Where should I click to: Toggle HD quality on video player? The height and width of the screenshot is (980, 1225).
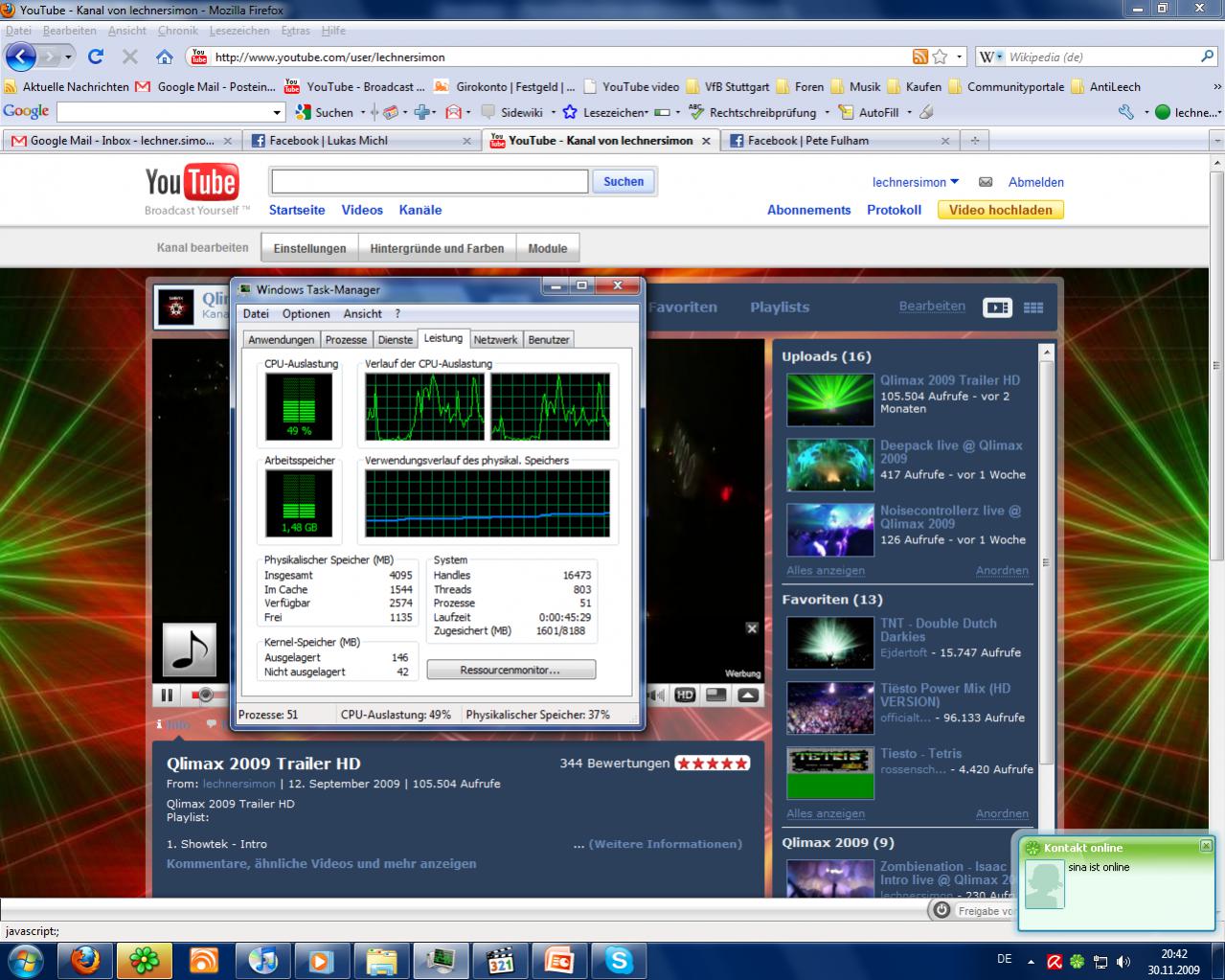pyautogui.click(x=685, y=695)
